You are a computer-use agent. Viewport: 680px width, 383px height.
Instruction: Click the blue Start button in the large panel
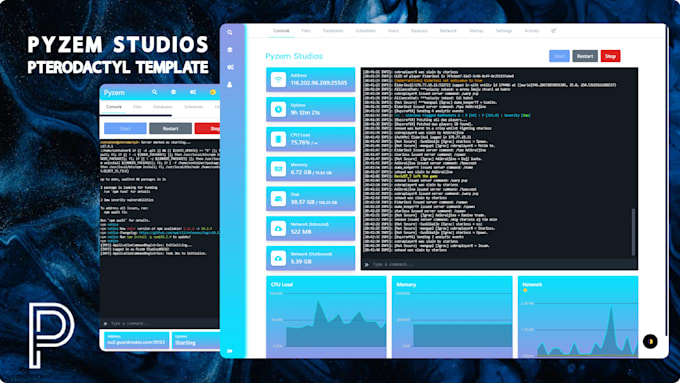[559, 56]
